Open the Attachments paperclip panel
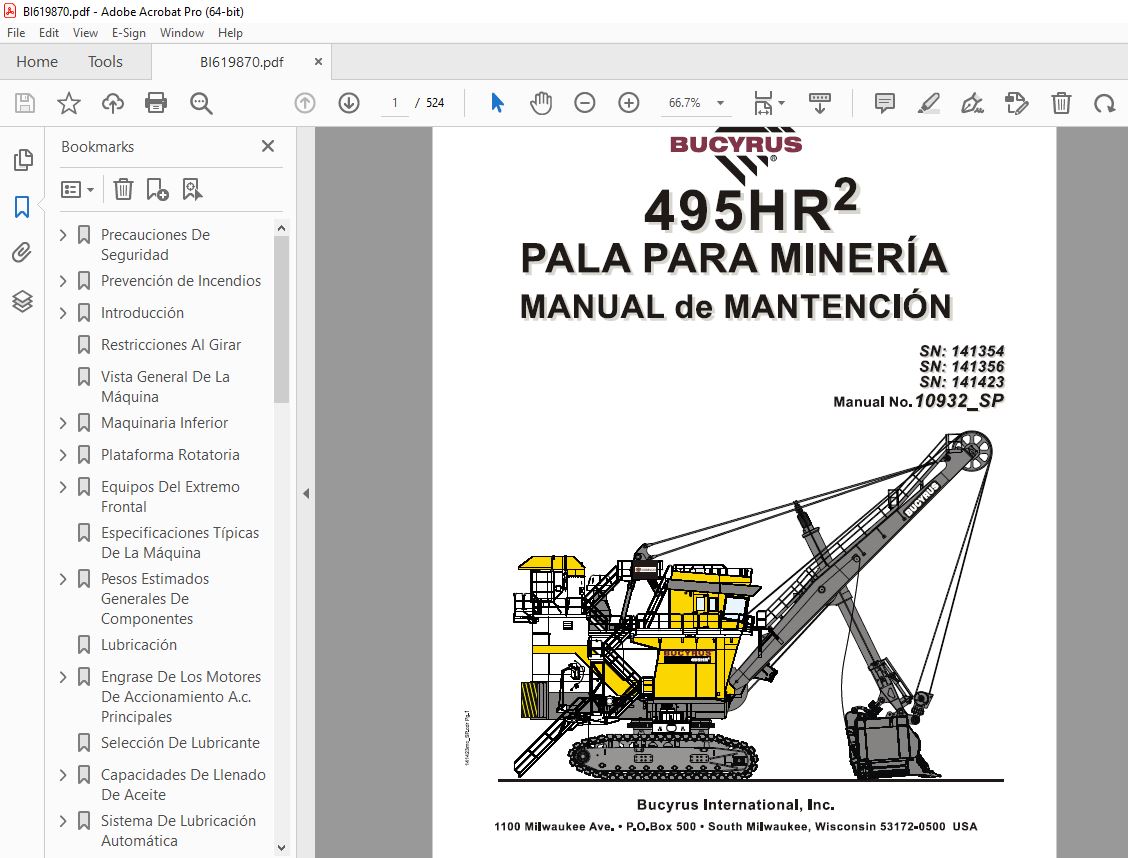Image resolution: width=1128 pixels, height=858 pixels. (x=22, y=253)
